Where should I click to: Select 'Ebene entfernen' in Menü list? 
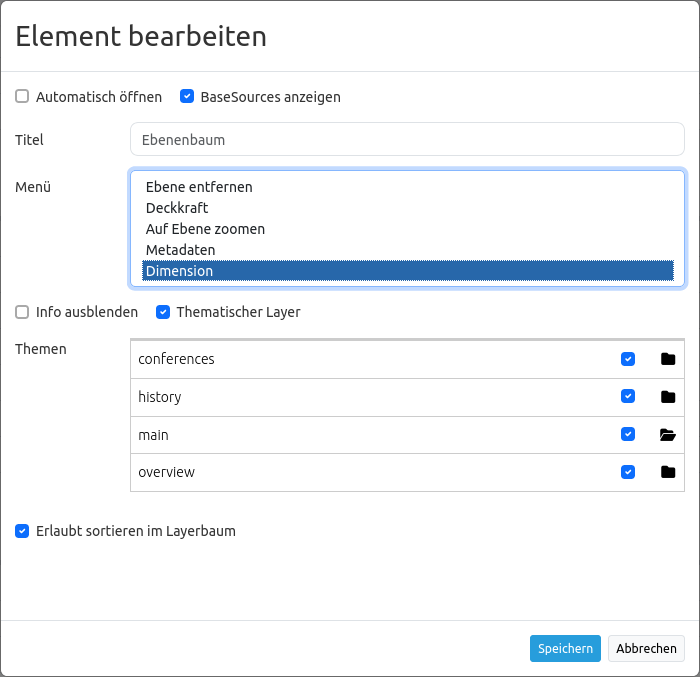pyautogui.click(x=199, y=187)
